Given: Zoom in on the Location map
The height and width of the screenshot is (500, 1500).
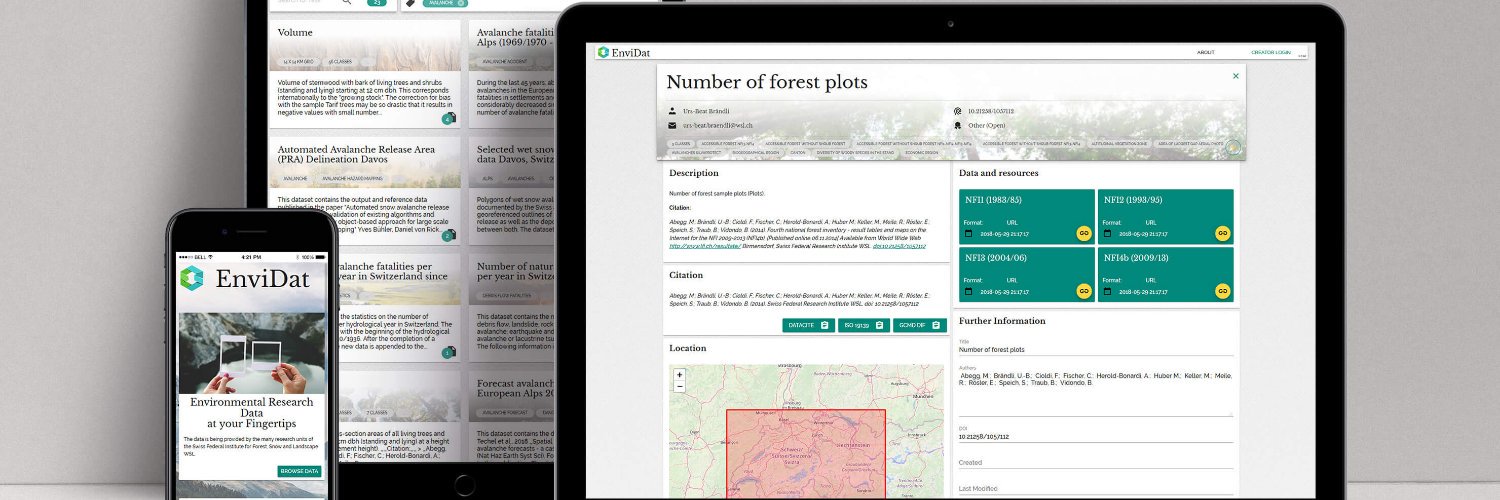Looking at the screenshot, I should click(x=680, y=375).
